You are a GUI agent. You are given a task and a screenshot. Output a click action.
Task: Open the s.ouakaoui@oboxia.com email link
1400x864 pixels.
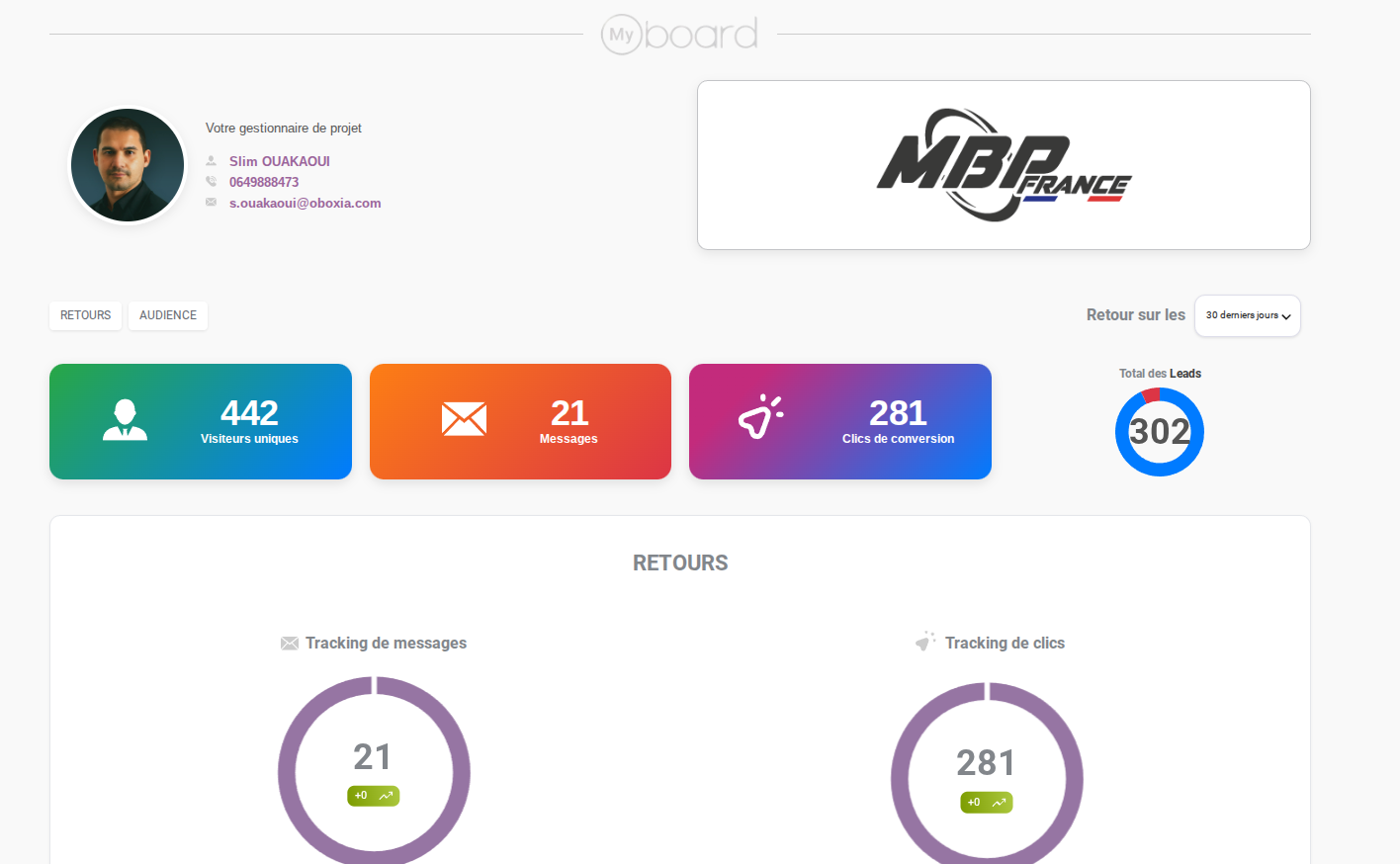tap(306, 203)
